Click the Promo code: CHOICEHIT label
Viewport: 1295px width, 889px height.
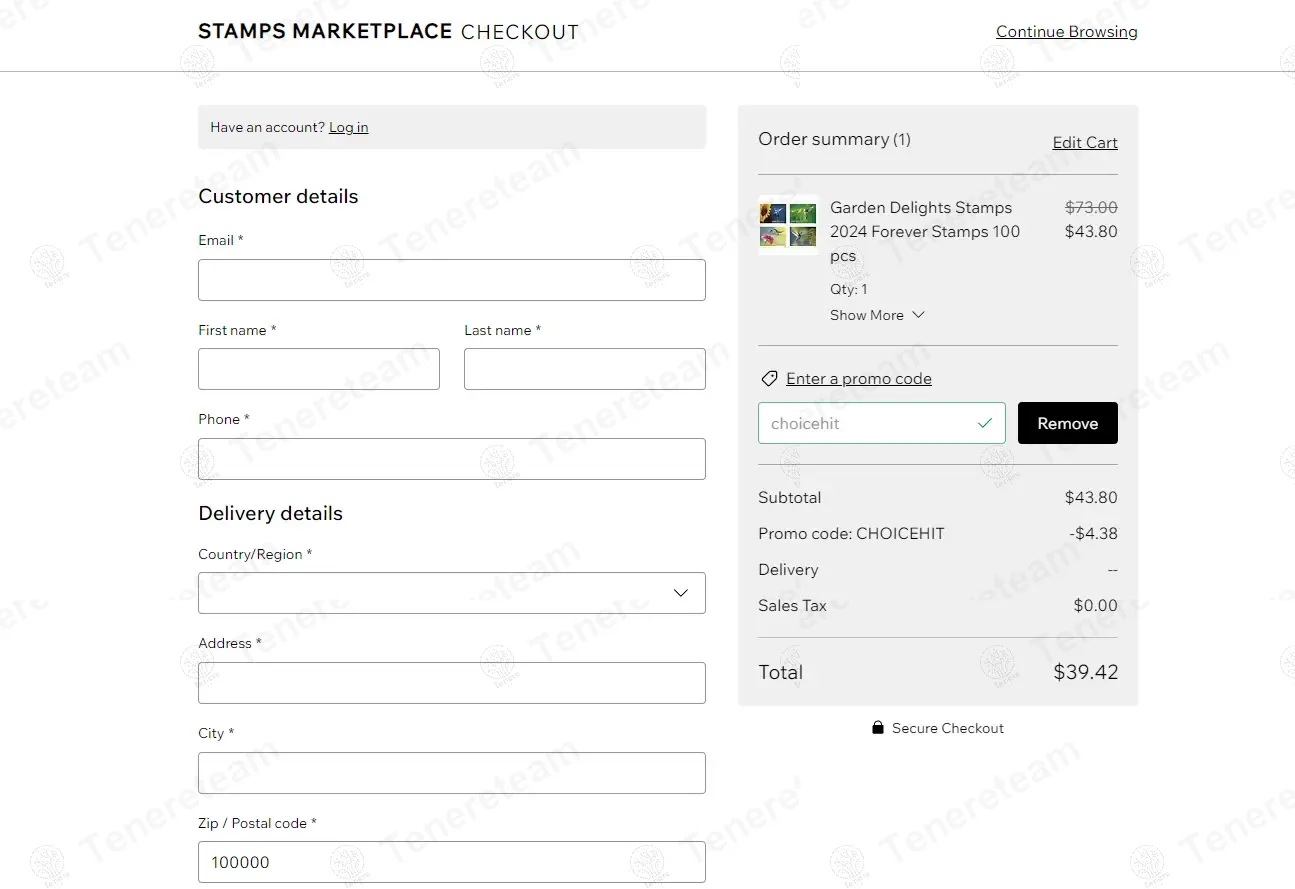click(851, 533)
